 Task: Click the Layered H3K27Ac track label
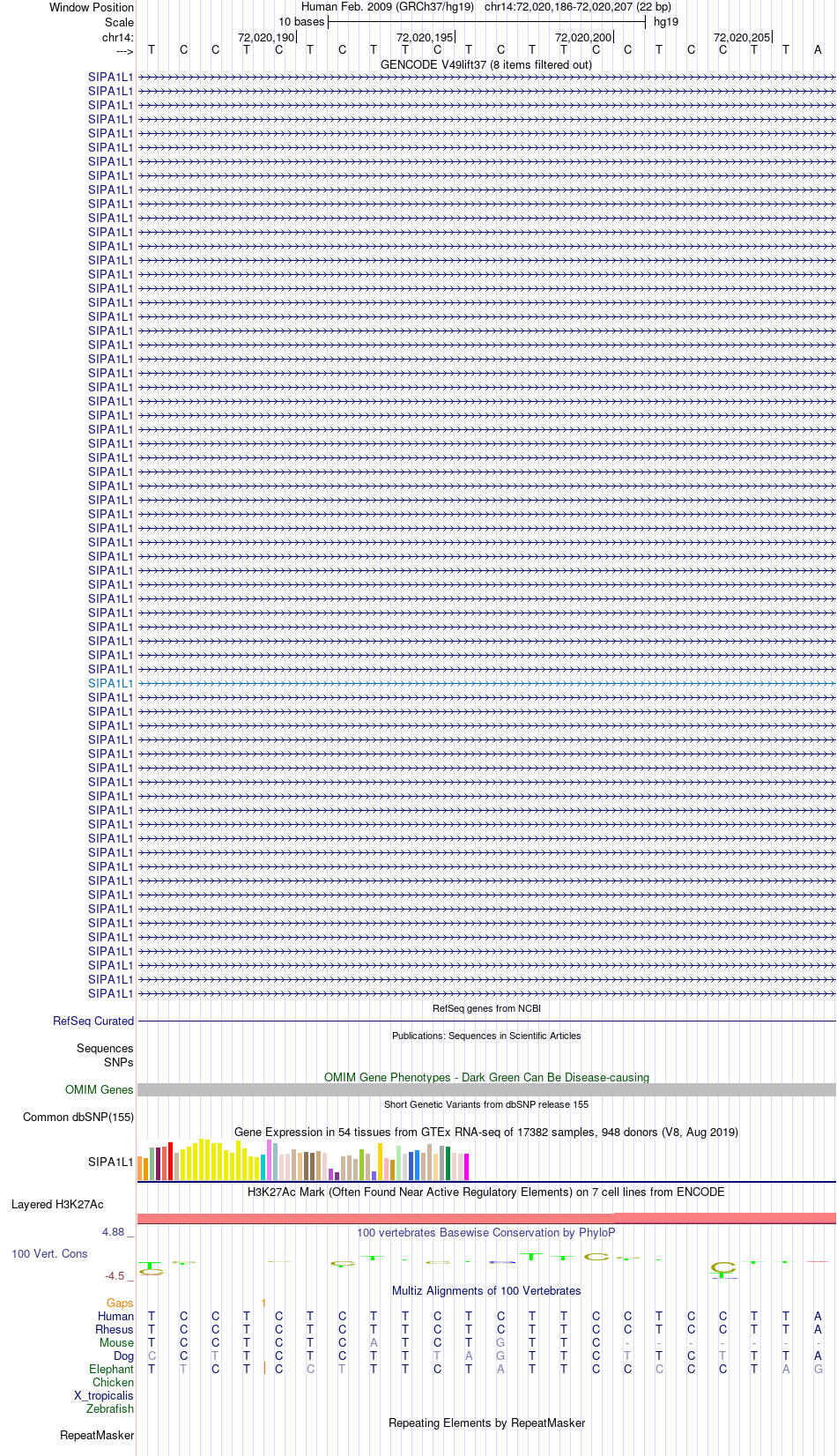pos(57,1204)
